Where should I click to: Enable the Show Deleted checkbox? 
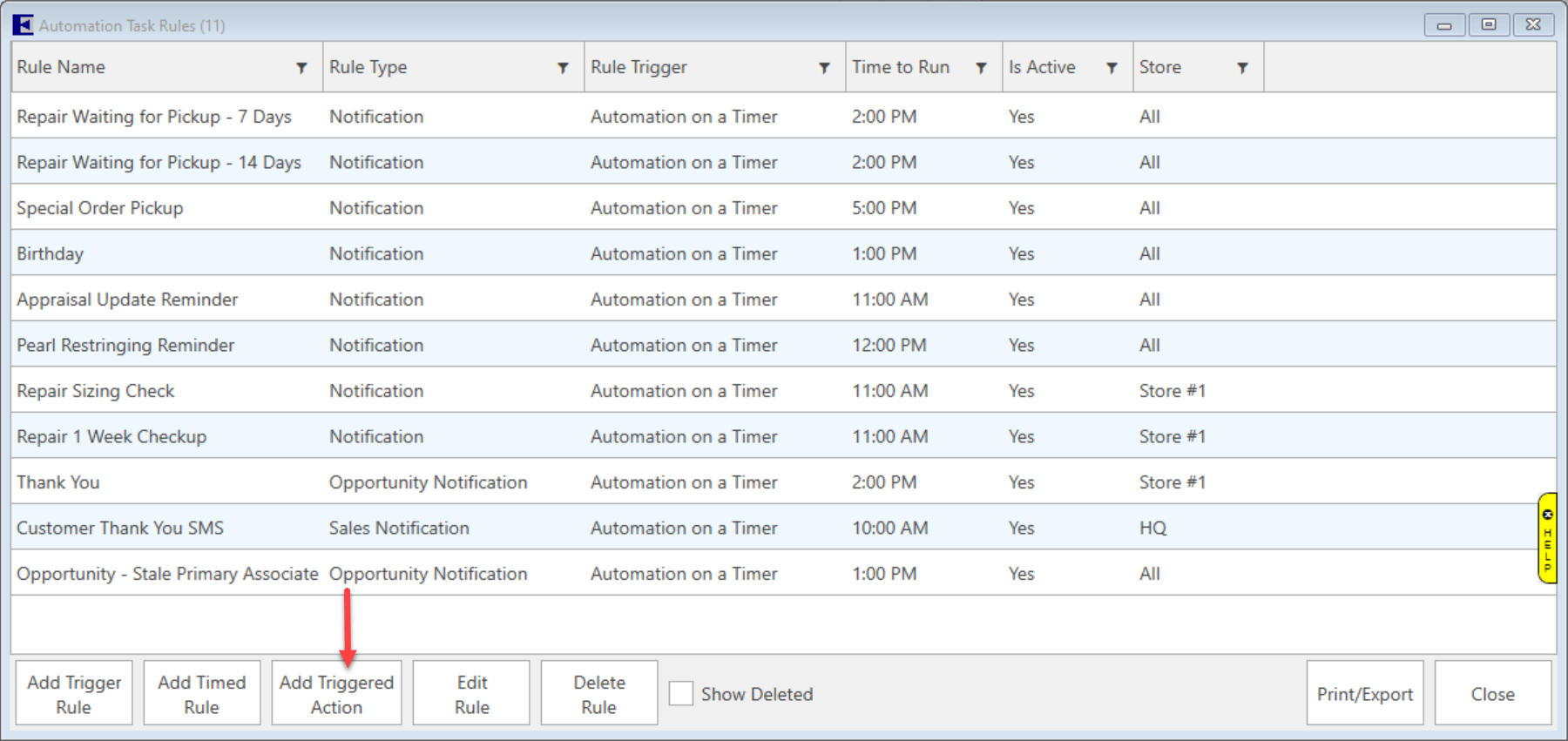click(681, 694)
